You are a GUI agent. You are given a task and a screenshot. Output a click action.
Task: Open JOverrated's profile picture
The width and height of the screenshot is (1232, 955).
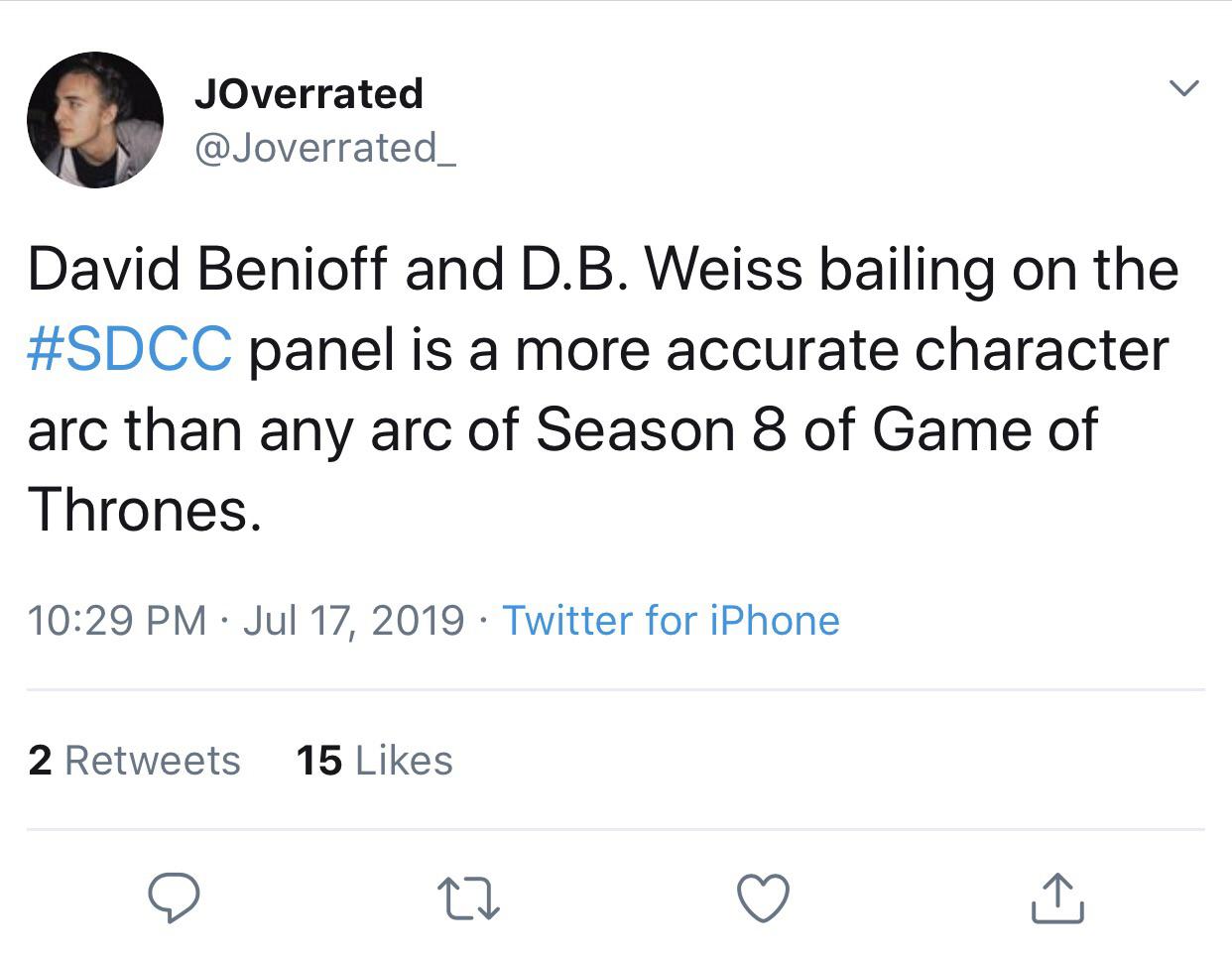(x=95, y=120)
